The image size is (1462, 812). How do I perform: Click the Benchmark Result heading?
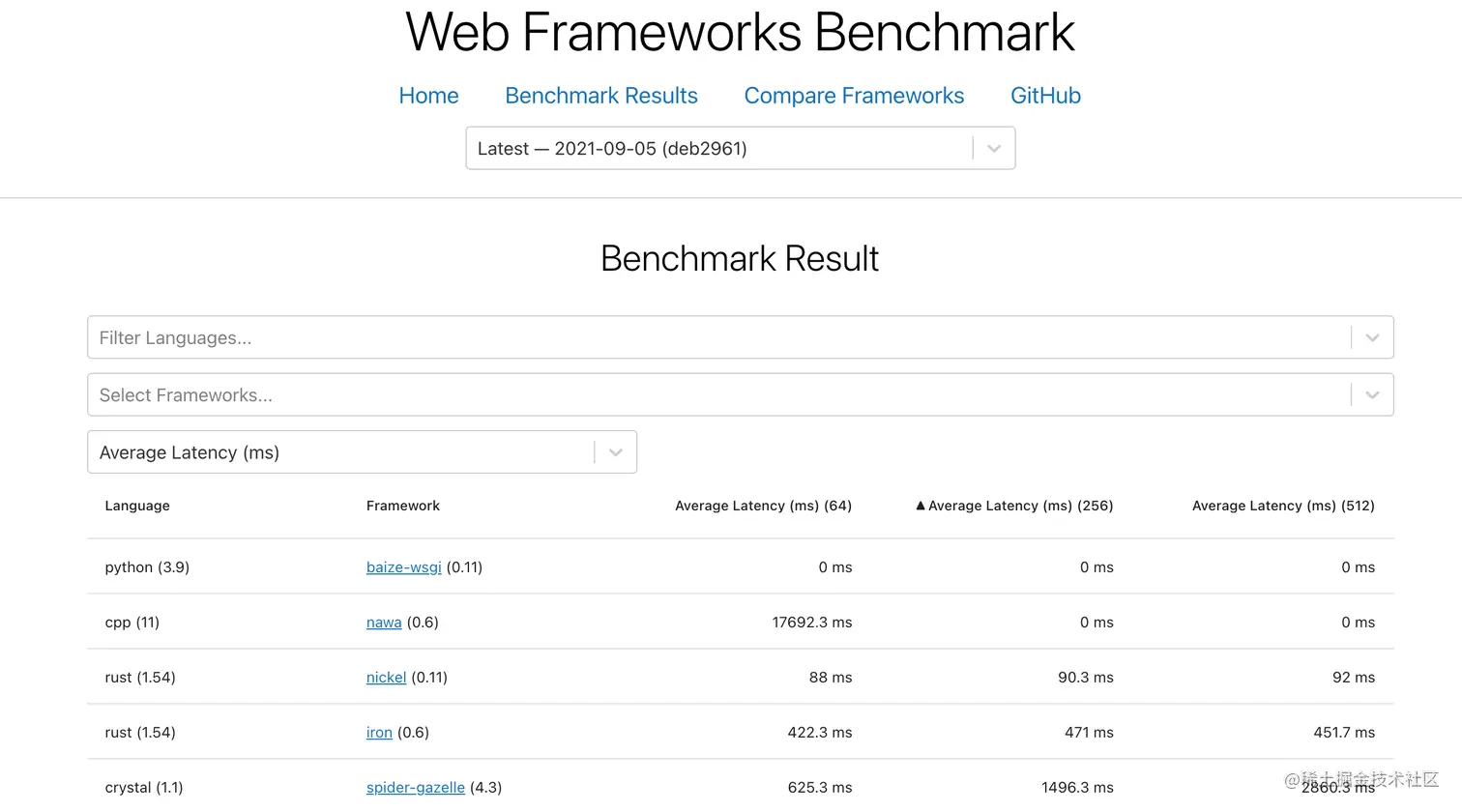pos(740,258)
